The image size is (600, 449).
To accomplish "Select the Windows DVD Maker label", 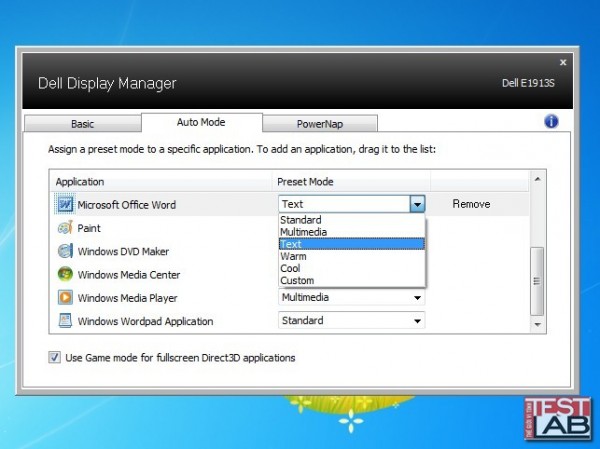I will pos(123,251).
